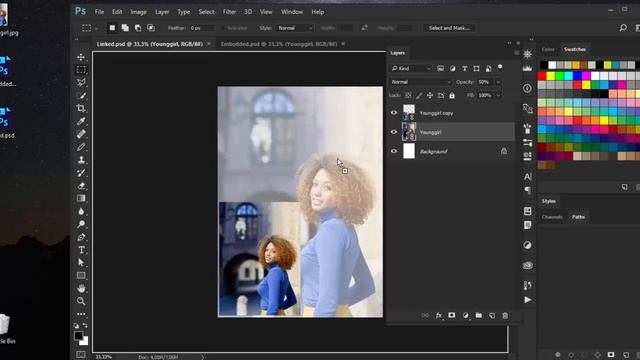This screenshot has width=640, height=360.
Task: Select the History Brush tool
Action: pos(81,173)
